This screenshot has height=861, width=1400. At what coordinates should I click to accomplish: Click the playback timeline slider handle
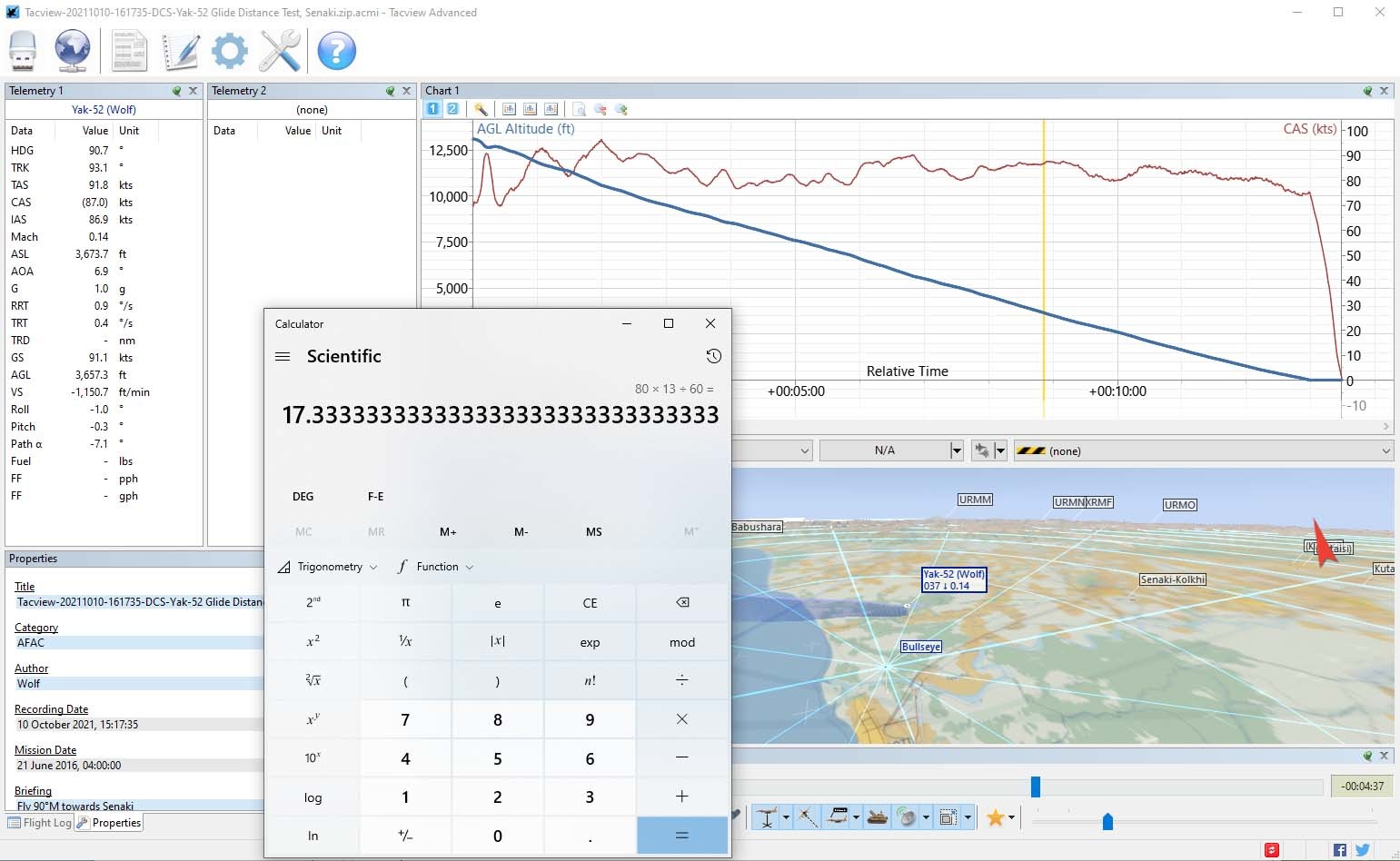tap(1035, 787)
